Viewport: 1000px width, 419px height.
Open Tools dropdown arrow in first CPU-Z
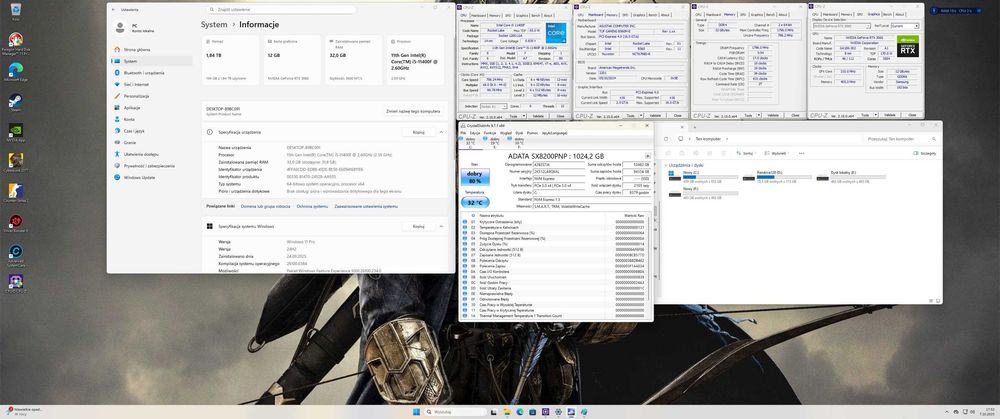pos(524,116)
